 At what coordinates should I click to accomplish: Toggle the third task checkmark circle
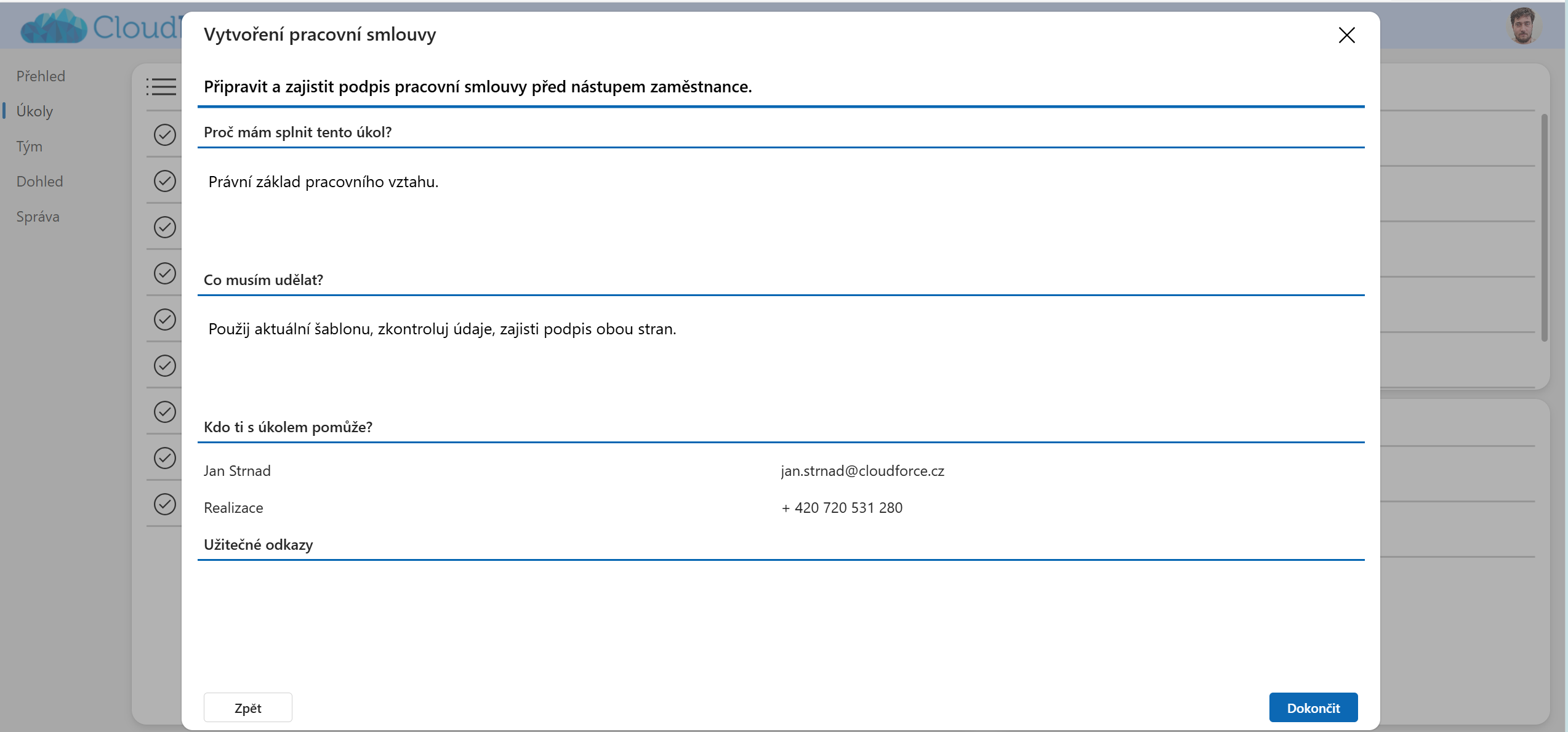(164, 227)
